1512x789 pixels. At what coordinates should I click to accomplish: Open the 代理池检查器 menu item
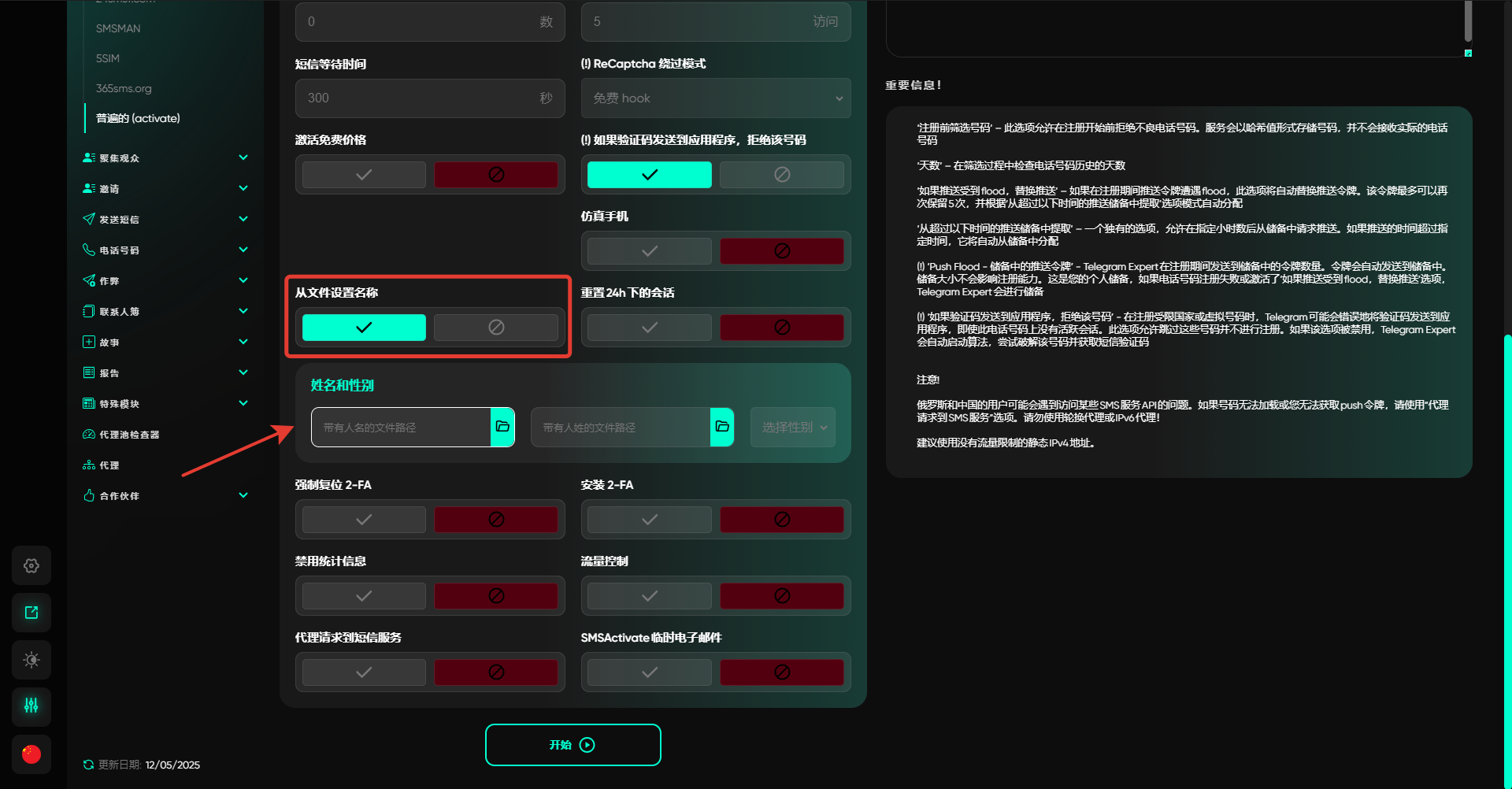click(129, 435)
